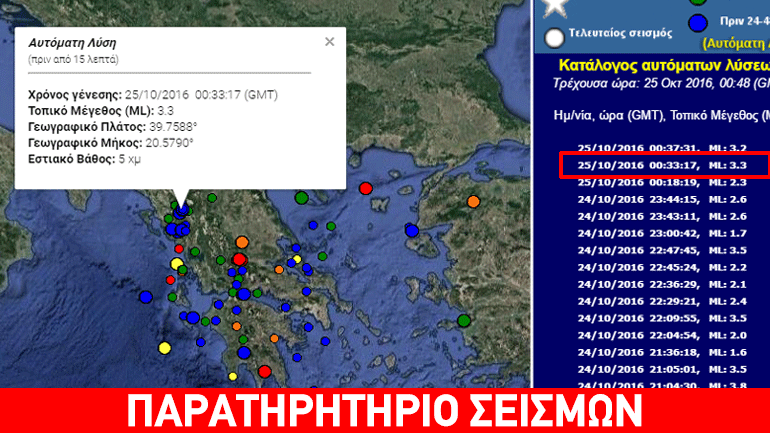Select the 25/10/2016 00:33:17 ML 3.3 entry
This screenshot has width=770, height=433.
coord(662,165)
